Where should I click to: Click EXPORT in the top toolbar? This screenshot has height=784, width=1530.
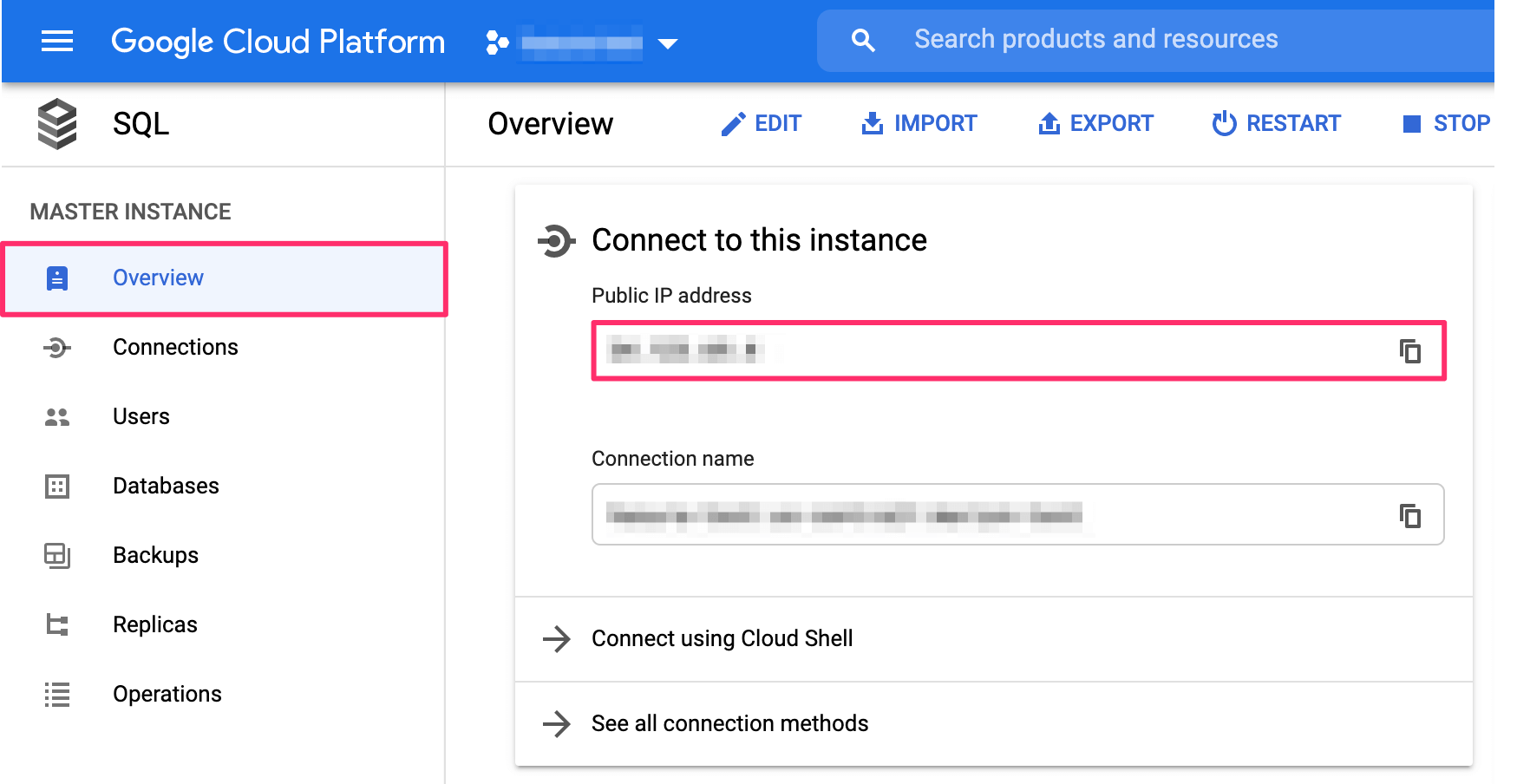pyautogui.click(x=1095, y=123)
